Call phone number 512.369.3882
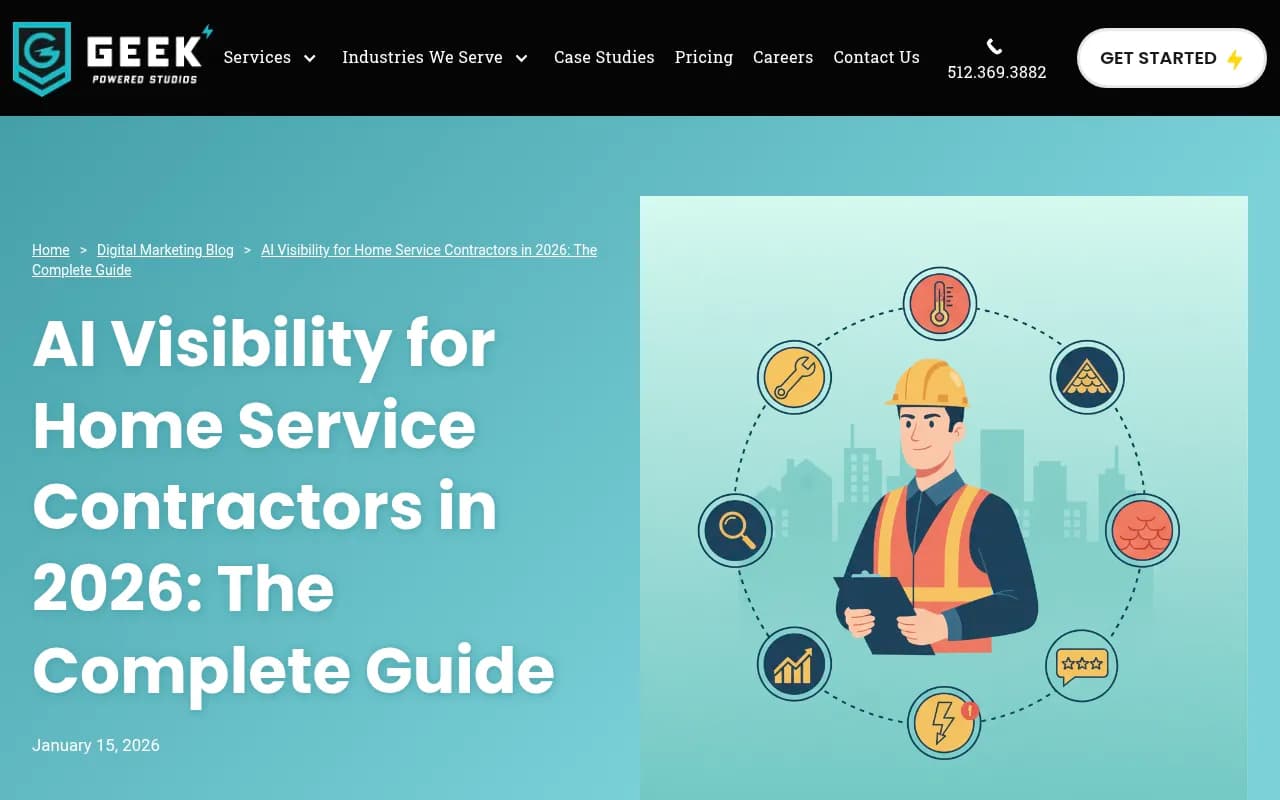Image resolution: width=1280 pixels, height=800 pixels. click(997, 72)
